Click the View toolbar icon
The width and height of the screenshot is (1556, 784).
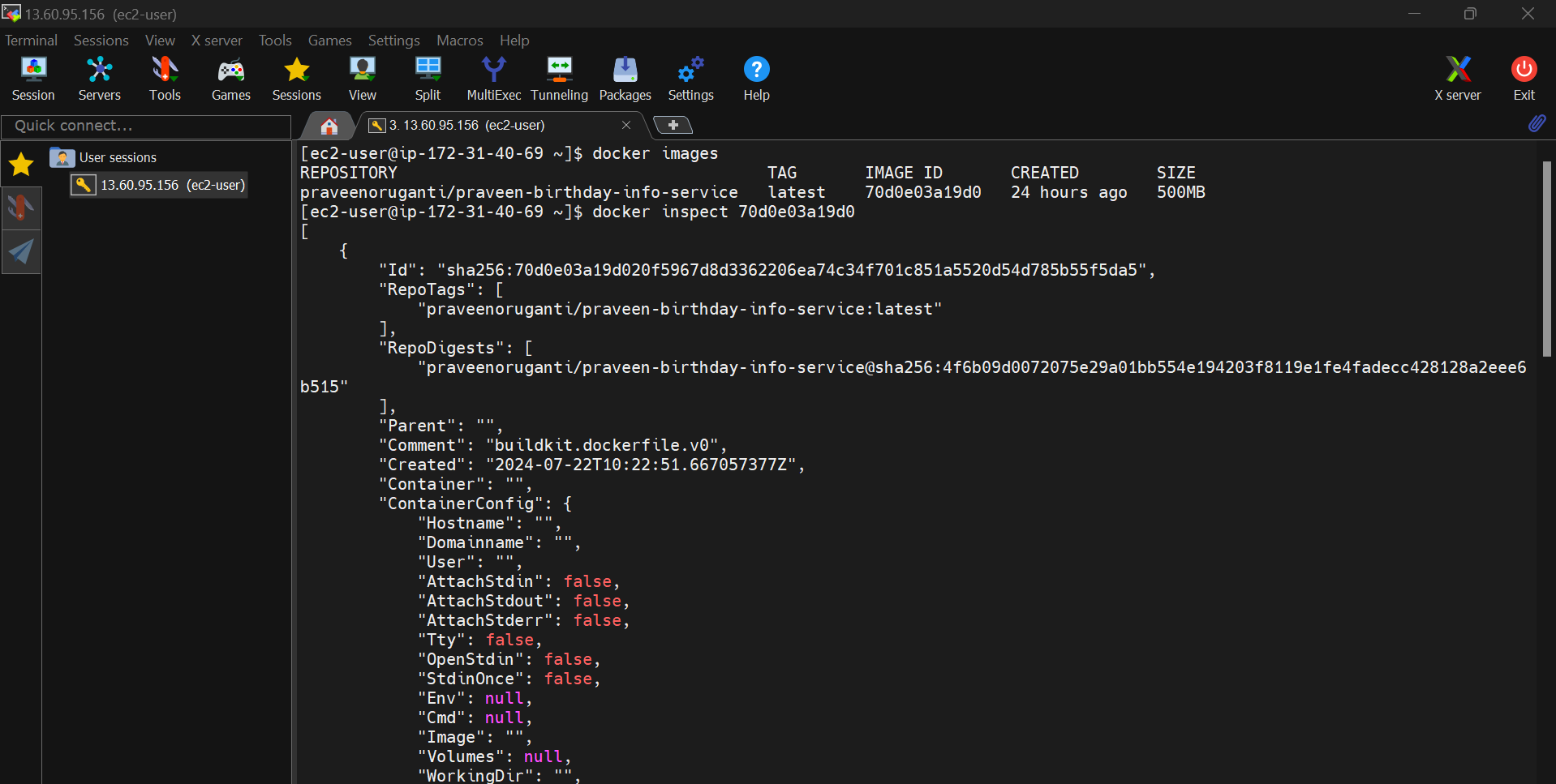point(362,79)
